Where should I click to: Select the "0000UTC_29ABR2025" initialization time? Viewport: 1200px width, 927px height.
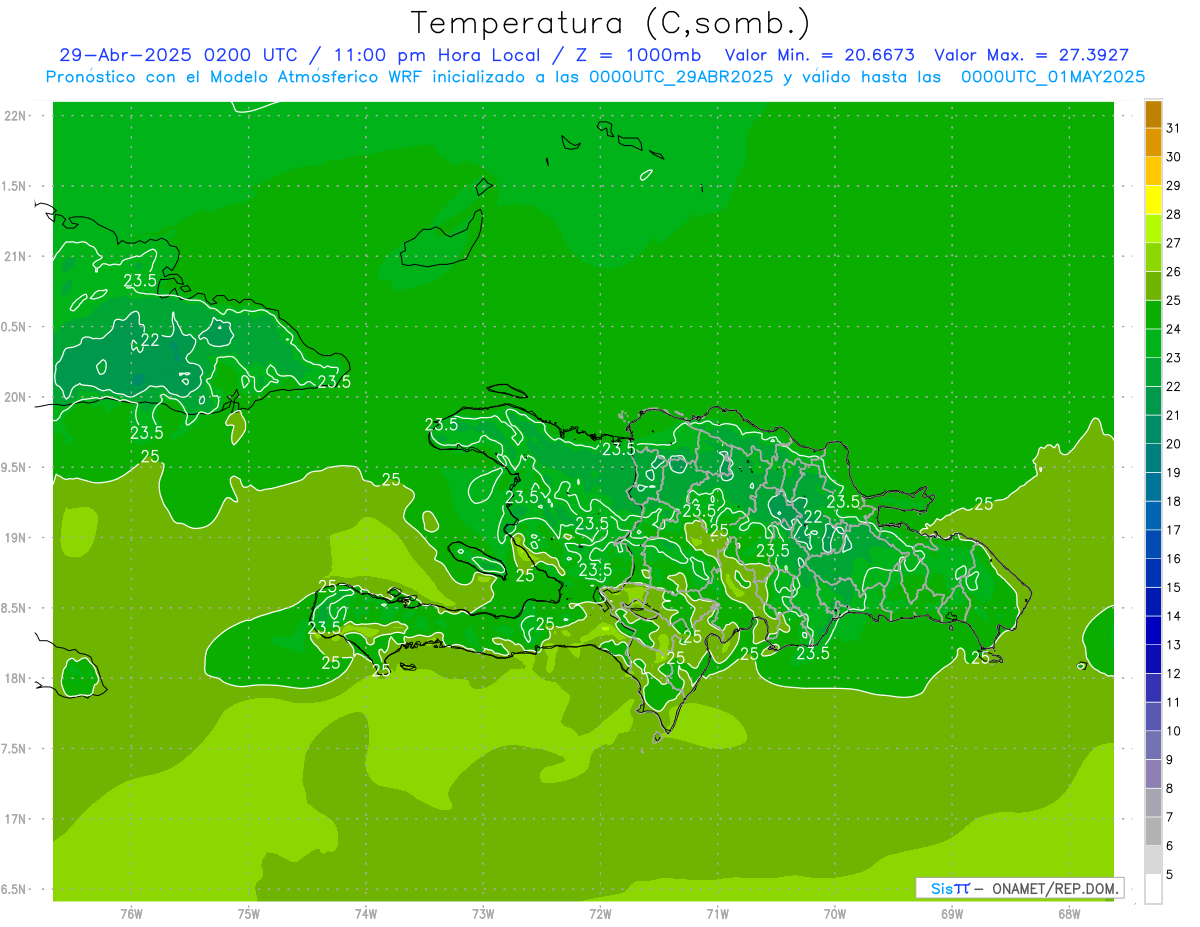[x=680, y=77]
